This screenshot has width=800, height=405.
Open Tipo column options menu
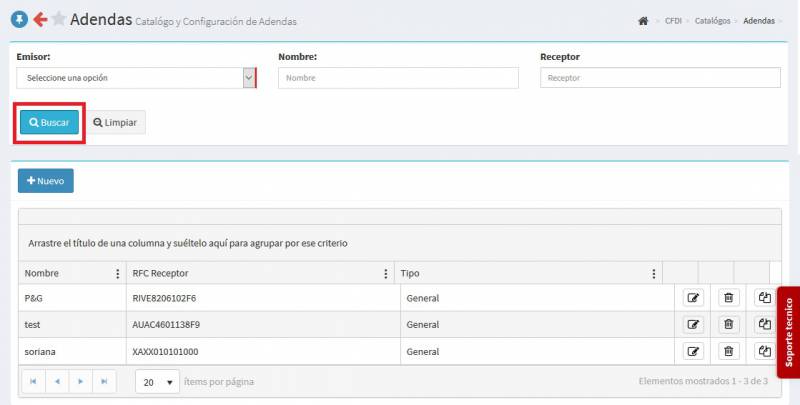point(654,274)
